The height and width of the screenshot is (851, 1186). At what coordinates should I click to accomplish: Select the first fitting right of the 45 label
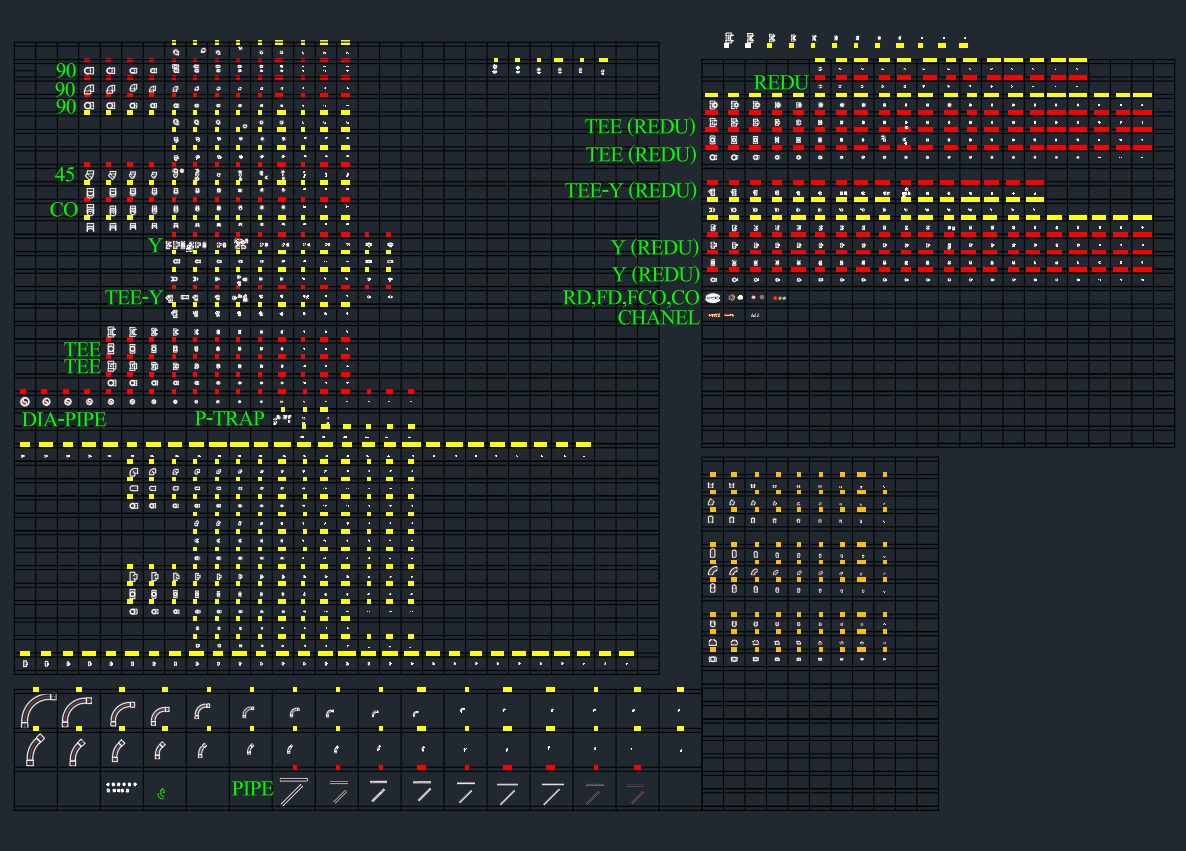pos(89,175)
